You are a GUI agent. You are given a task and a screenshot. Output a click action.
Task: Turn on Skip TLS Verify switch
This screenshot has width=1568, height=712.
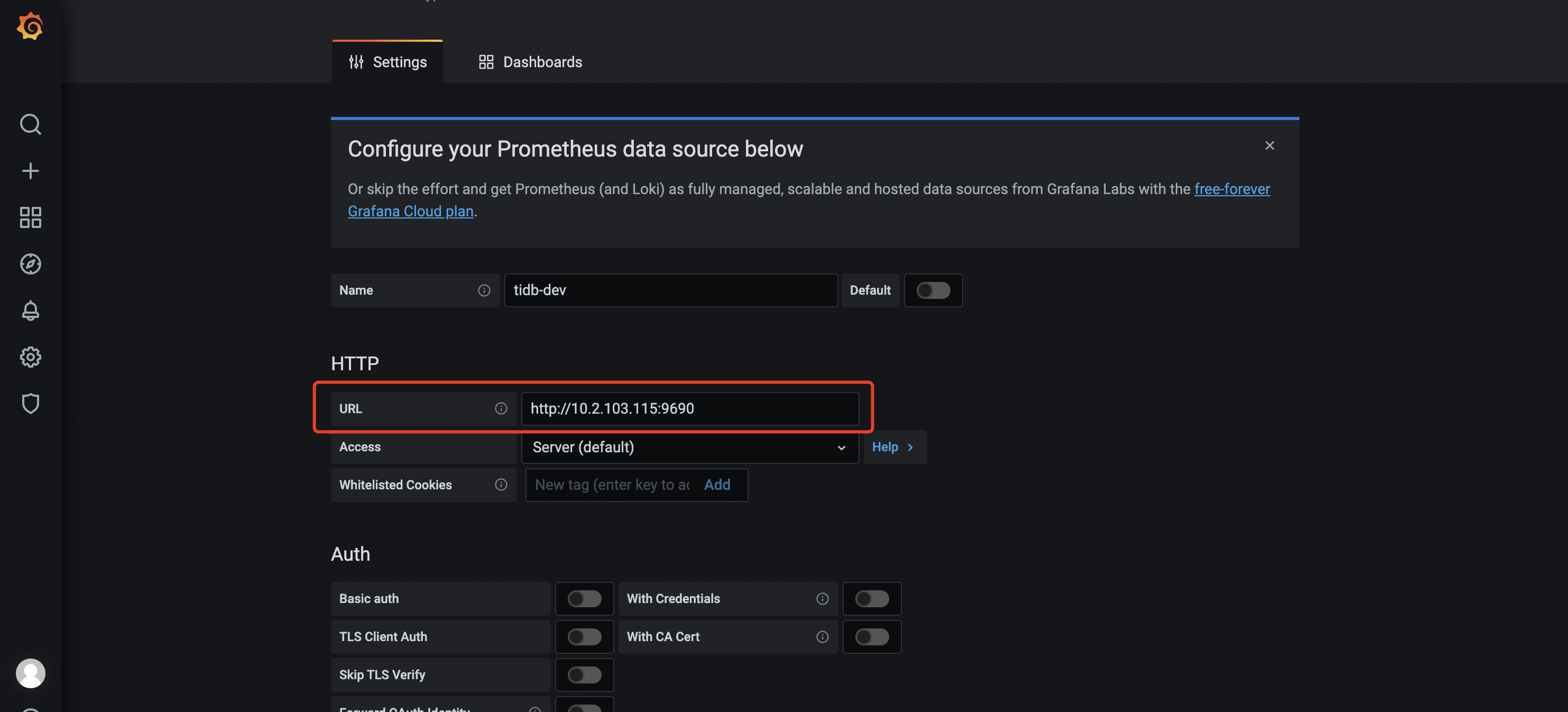584,675
